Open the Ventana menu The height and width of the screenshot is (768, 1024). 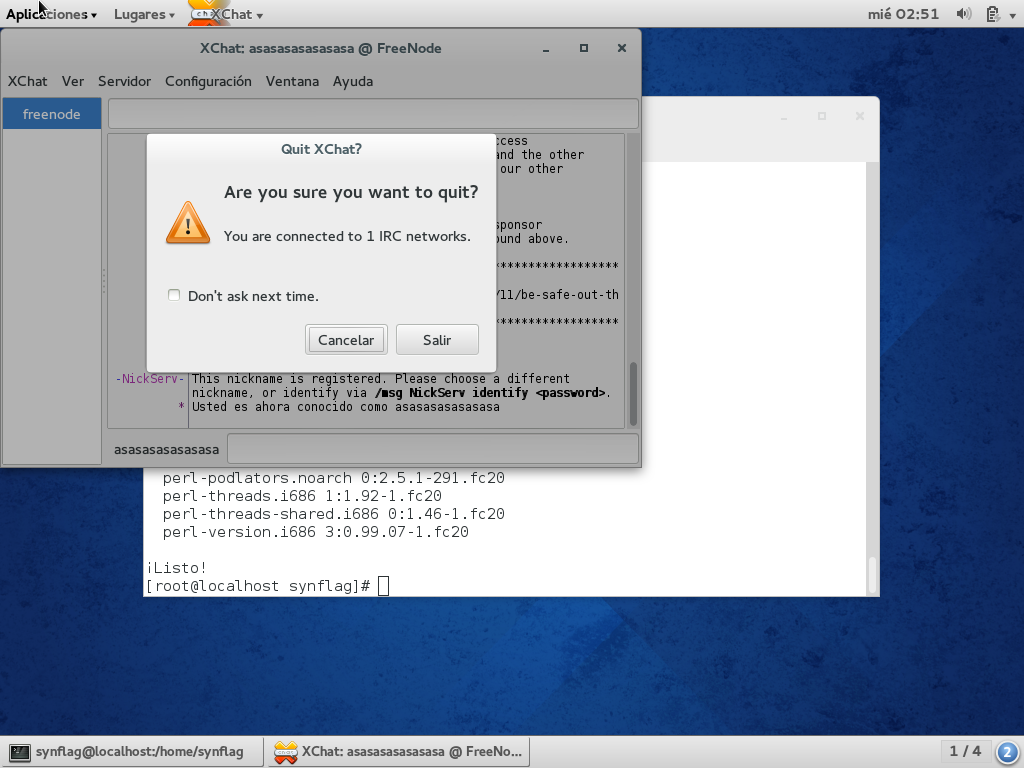(292, 81)
